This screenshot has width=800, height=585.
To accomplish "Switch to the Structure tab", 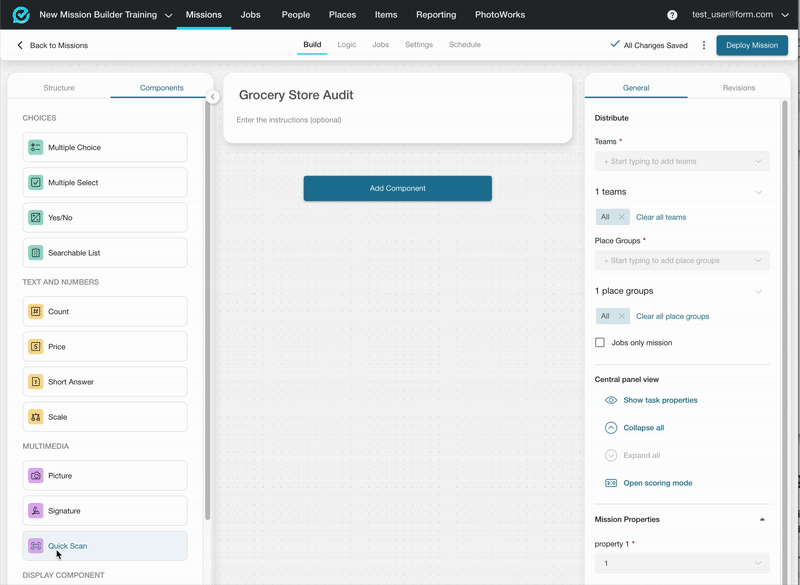I will [59, 88].
